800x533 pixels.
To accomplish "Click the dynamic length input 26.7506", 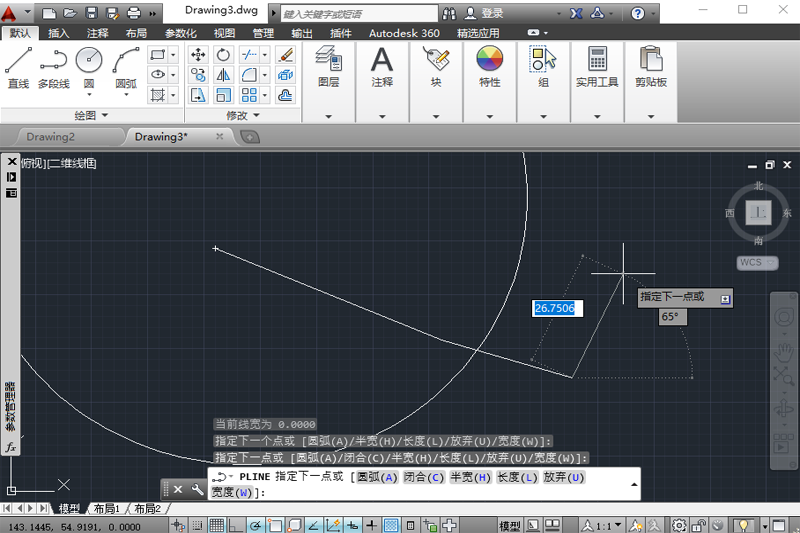I will pyautogui.click(x=557, y=308).
